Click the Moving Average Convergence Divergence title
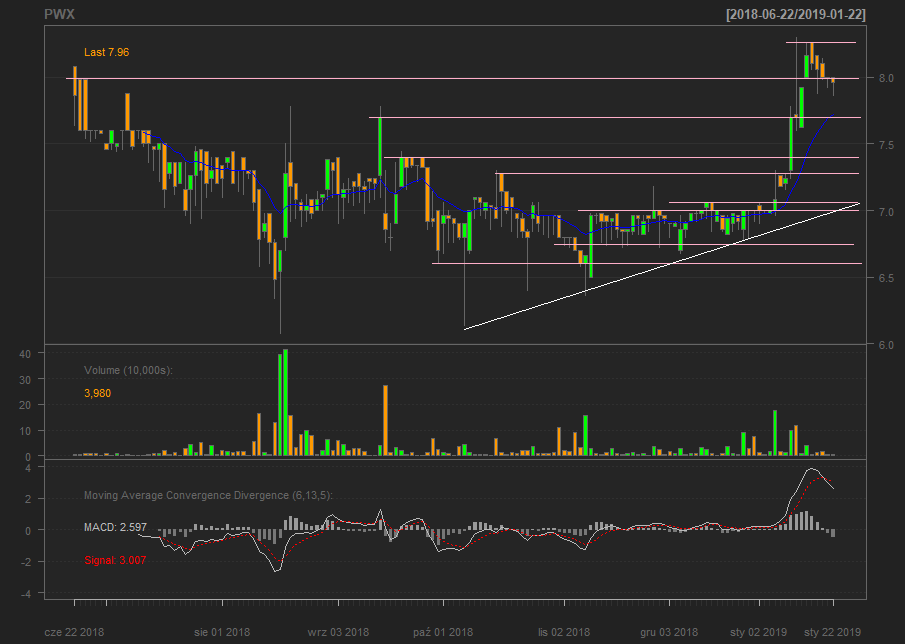The height and width of the screenshot is (644, 905). 208,495
